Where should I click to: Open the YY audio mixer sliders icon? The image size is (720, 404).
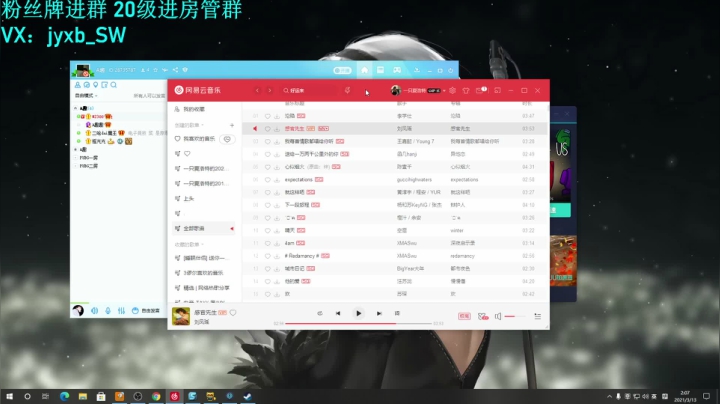click(x=121, y=311)
